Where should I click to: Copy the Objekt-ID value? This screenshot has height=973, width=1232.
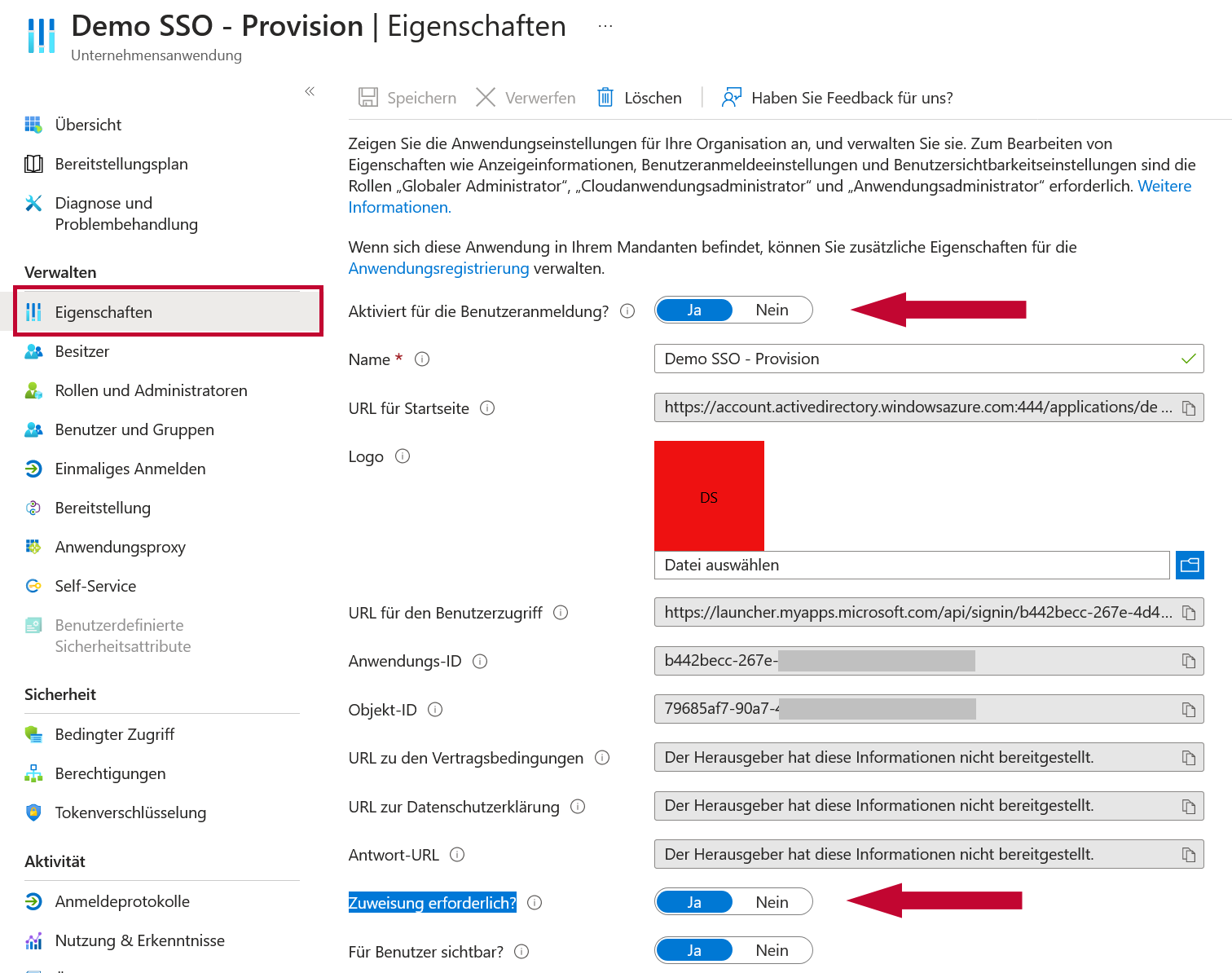point(1189,709)
